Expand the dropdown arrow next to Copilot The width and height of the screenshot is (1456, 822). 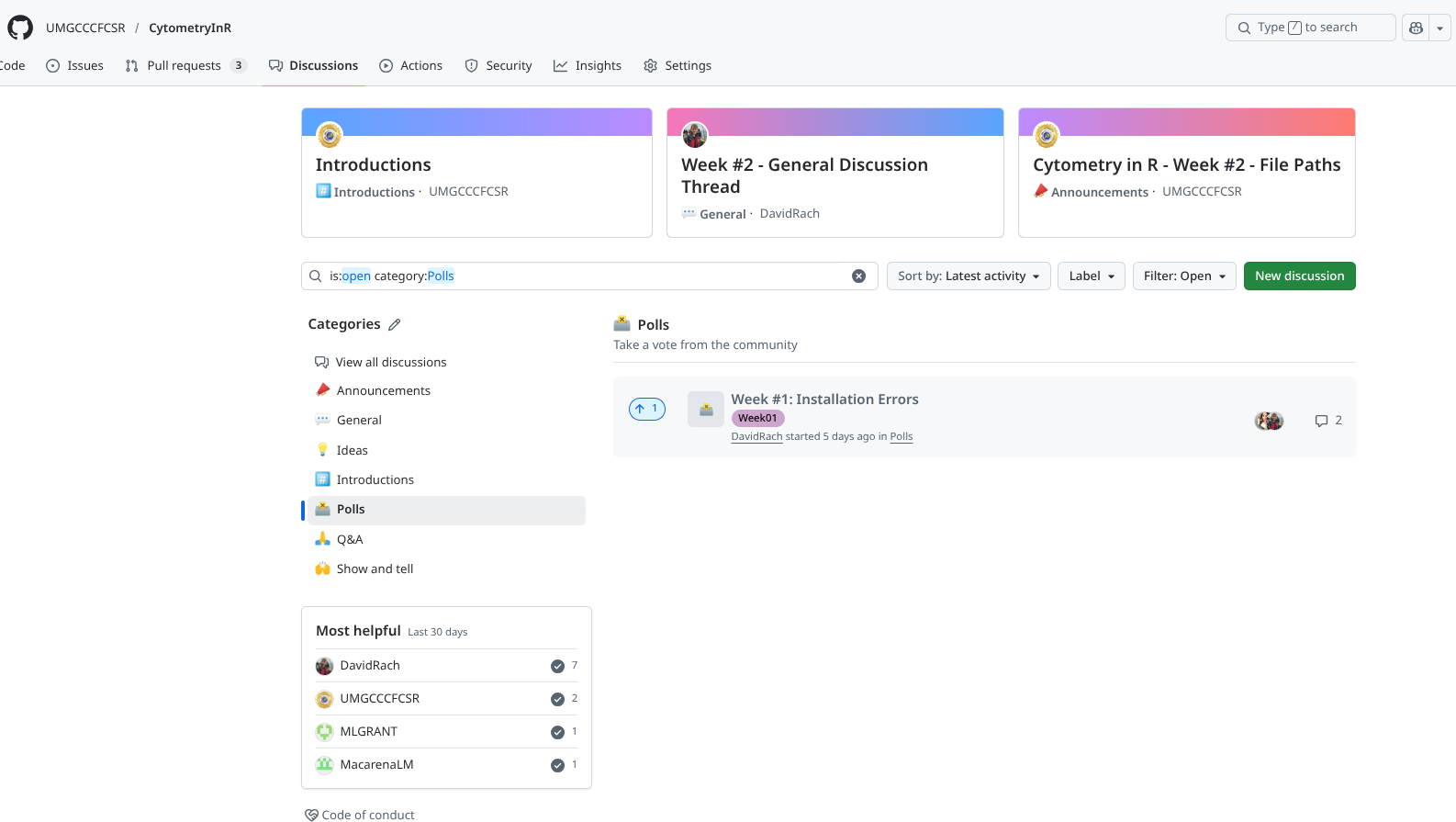(1439, 28)
